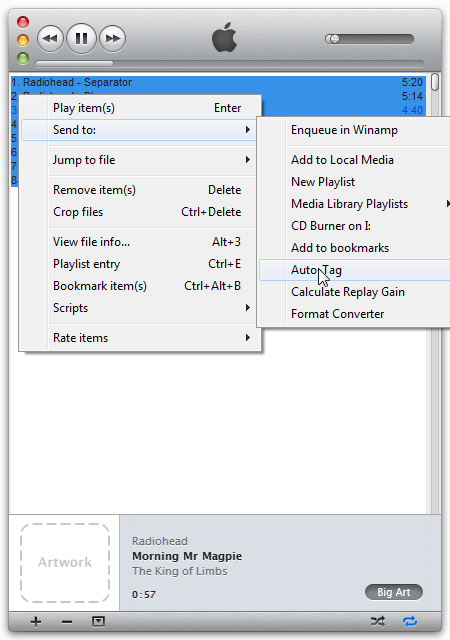450x640 pixels.
Task: Expand the Rate items submenu arrow
Action: click(247, 338)
